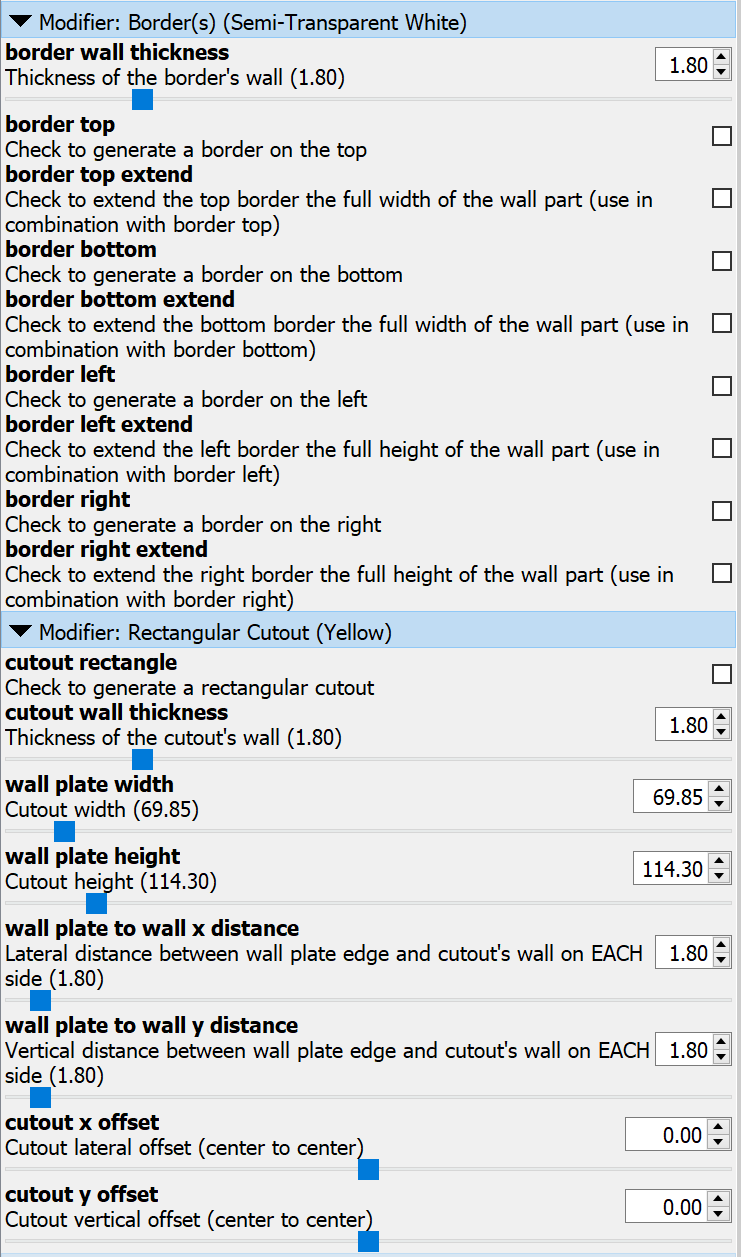Decrease cutout wall thickness with down arrow
This screenshot has width=741, height=1257.
(722, 732)
